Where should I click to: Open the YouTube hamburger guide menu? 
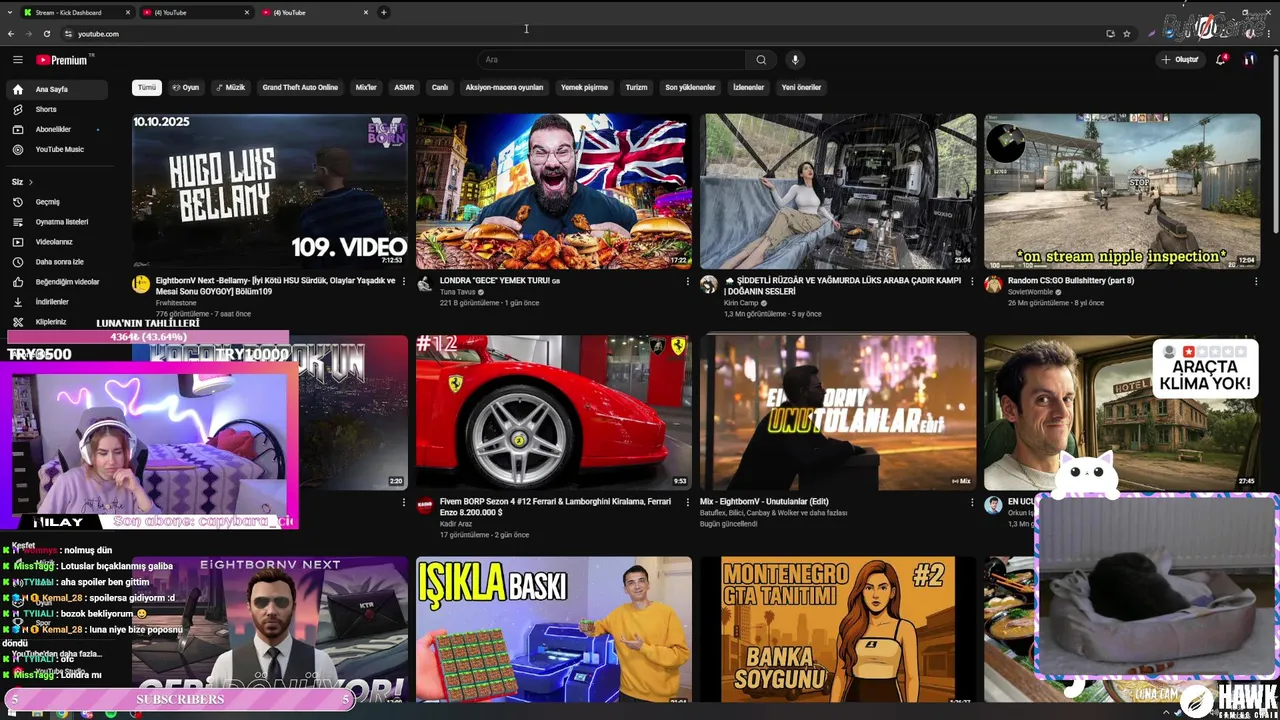[x=17, y=60]
